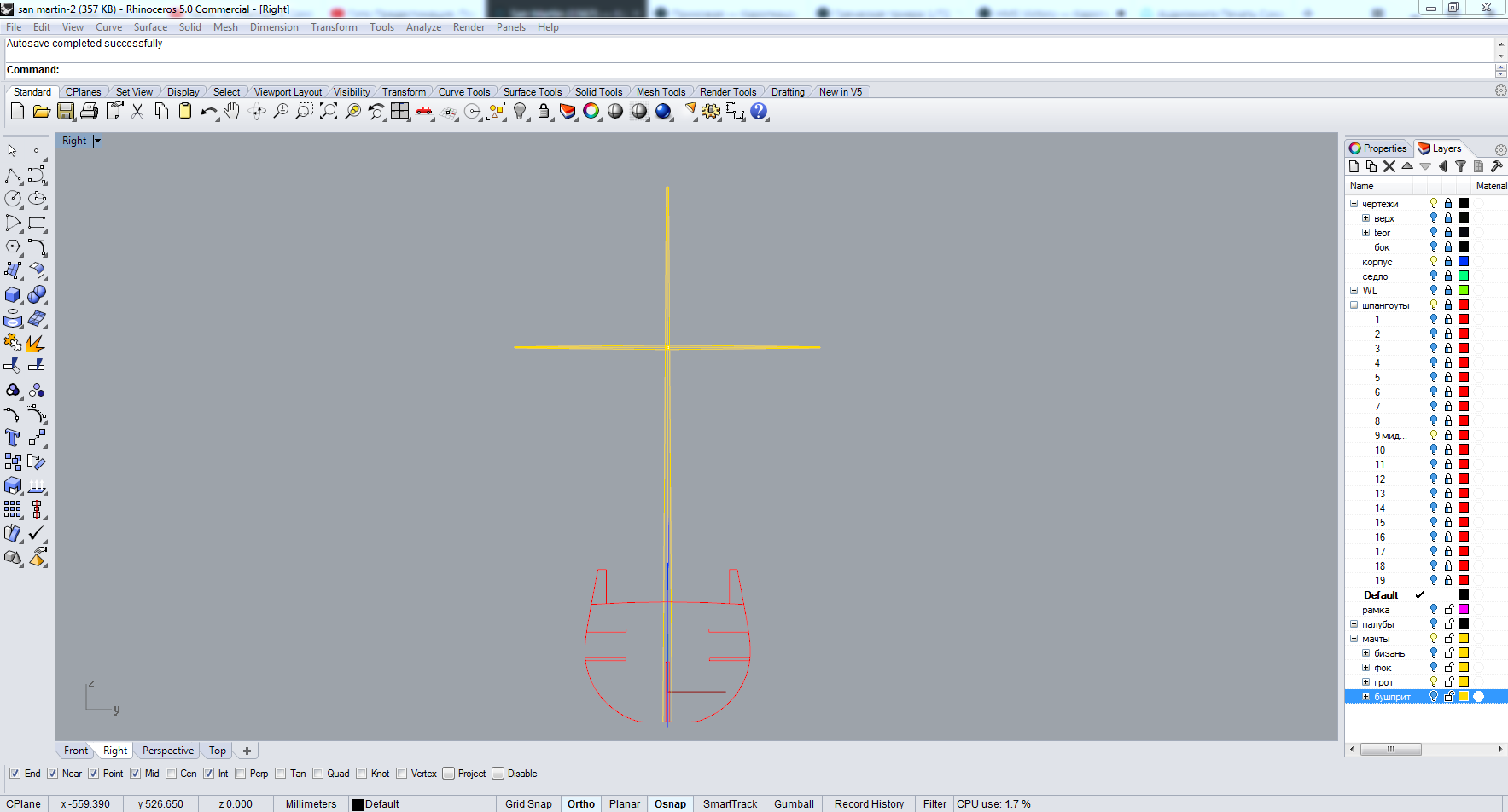1508x812 pixels.
Task: Collapse the шпангоуты layer group
Action: (1354, 305)
